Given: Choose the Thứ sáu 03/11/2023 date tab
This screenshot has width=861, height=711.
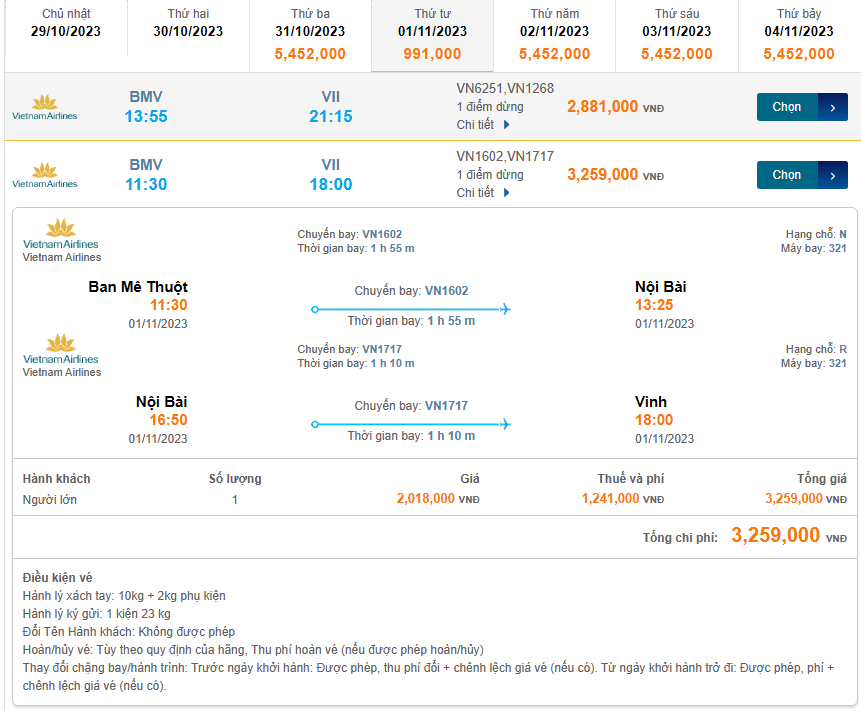Looking at the screenshot, I should (677, 35).
